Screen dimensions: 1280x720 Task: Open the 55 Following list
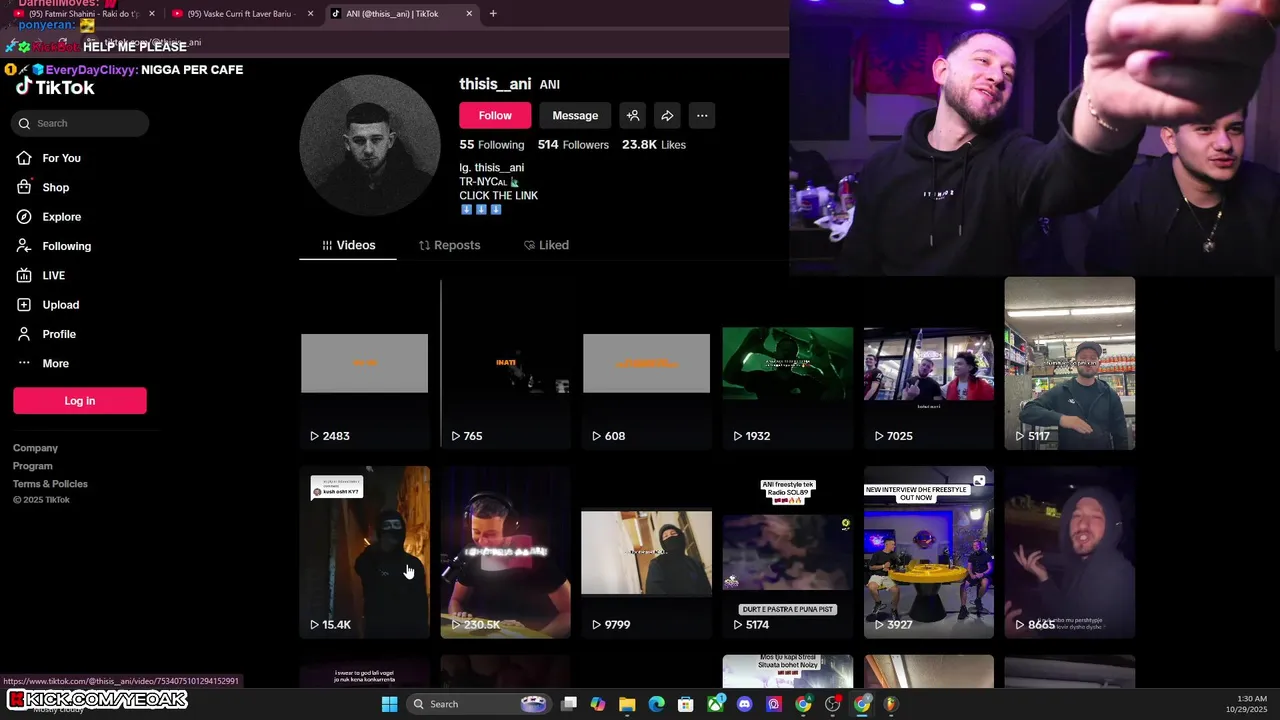coord(492,145)
